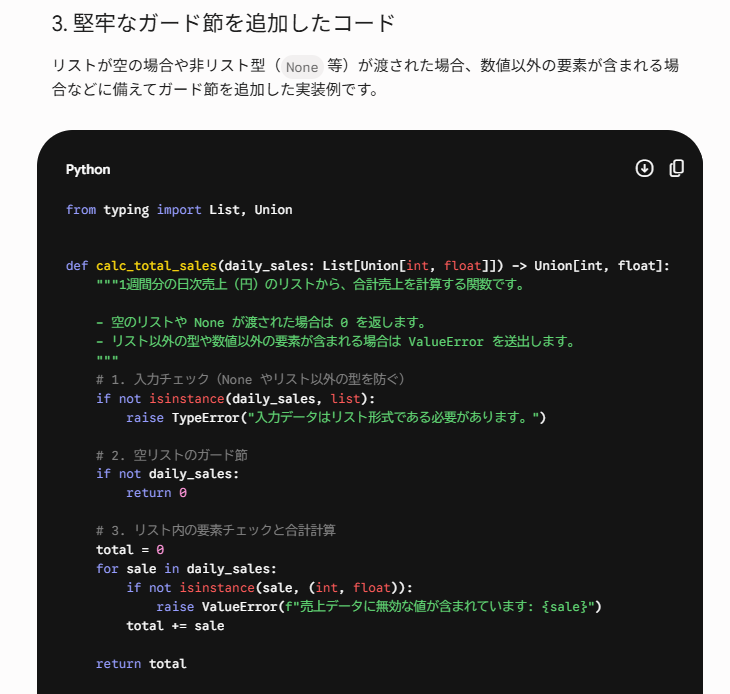Click the 'for sale in daily_sales' line
730x694 pixels.
(186, 569)
